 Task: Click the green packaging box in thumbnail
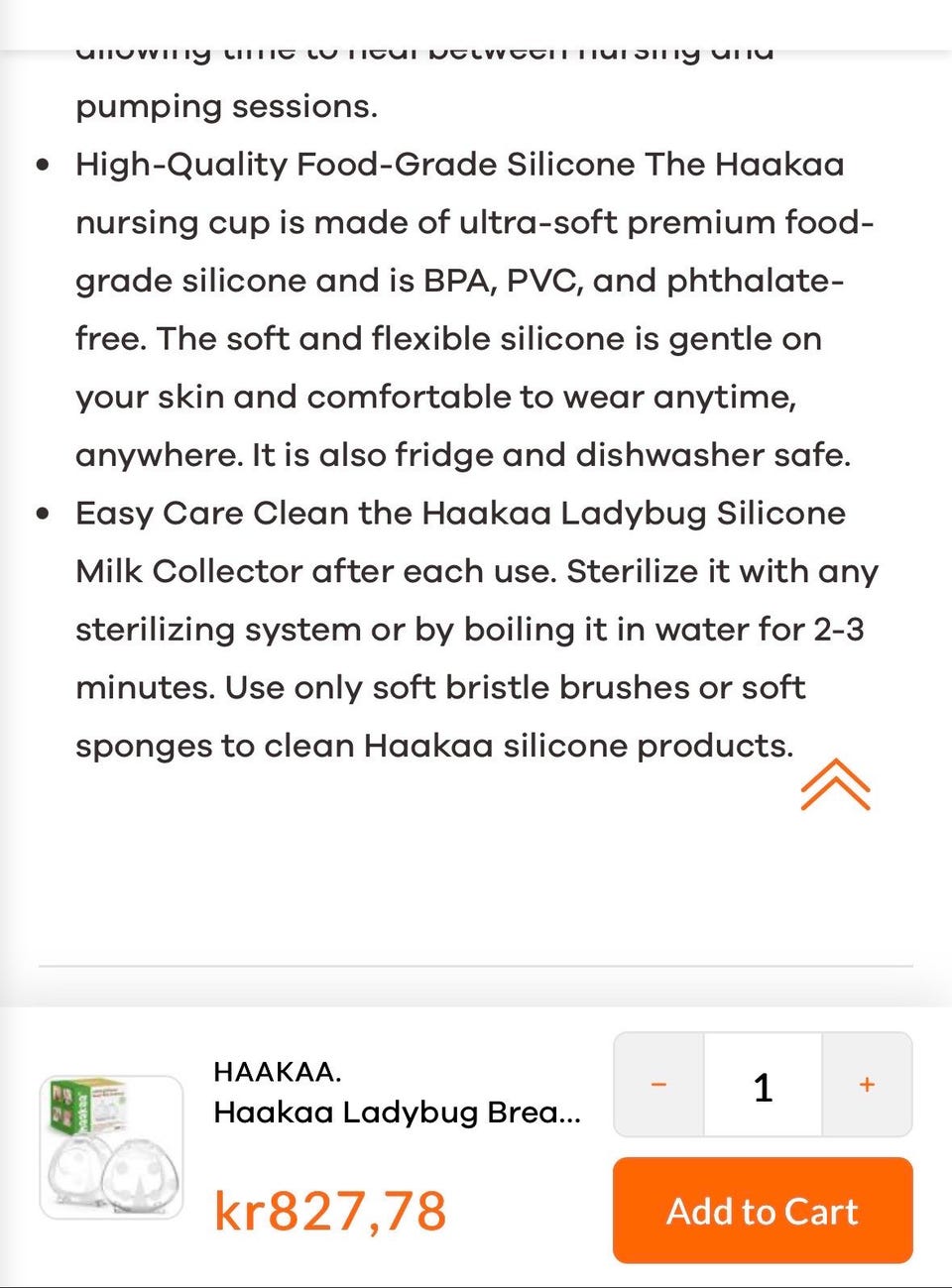[86, 1112]
